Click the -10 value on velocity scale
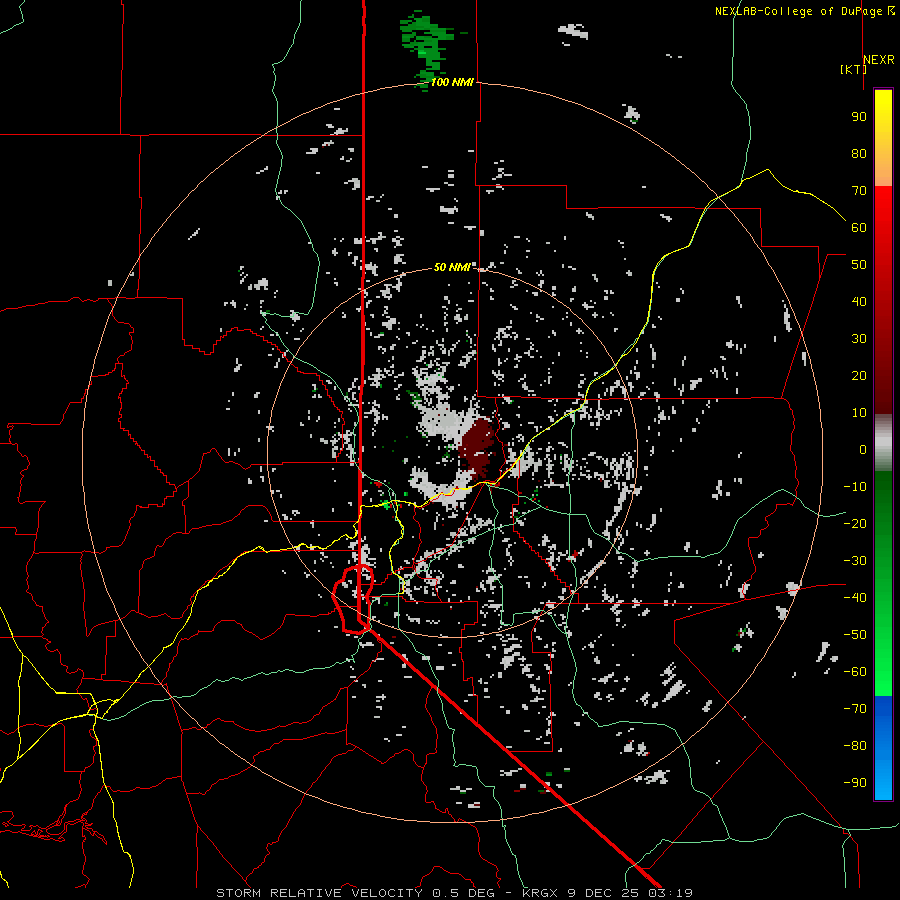Screen dimensions: 900x900 (855, 487)
